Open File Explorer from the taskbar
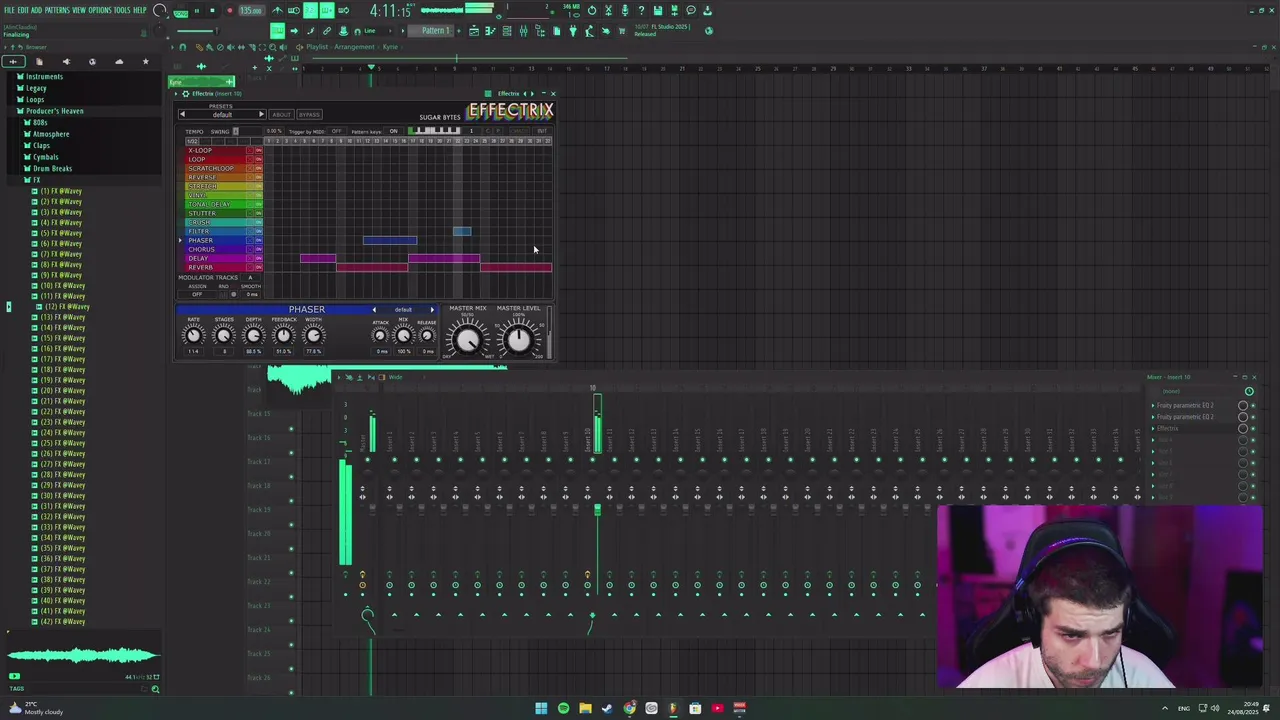This screenshot has width=1280, height=720. (585, 708)
